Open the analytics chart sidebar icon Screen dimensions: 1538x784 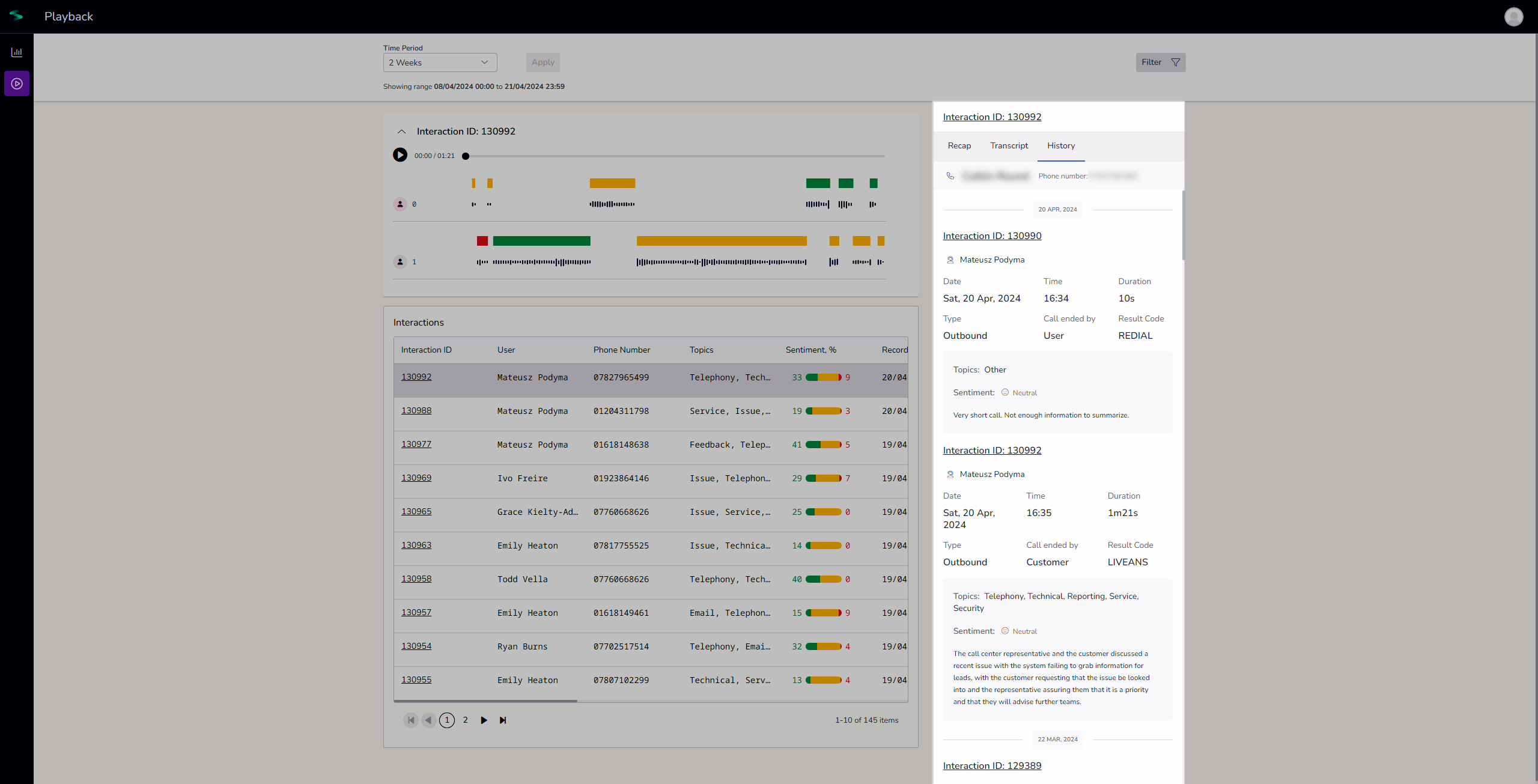tap(17, 52)
